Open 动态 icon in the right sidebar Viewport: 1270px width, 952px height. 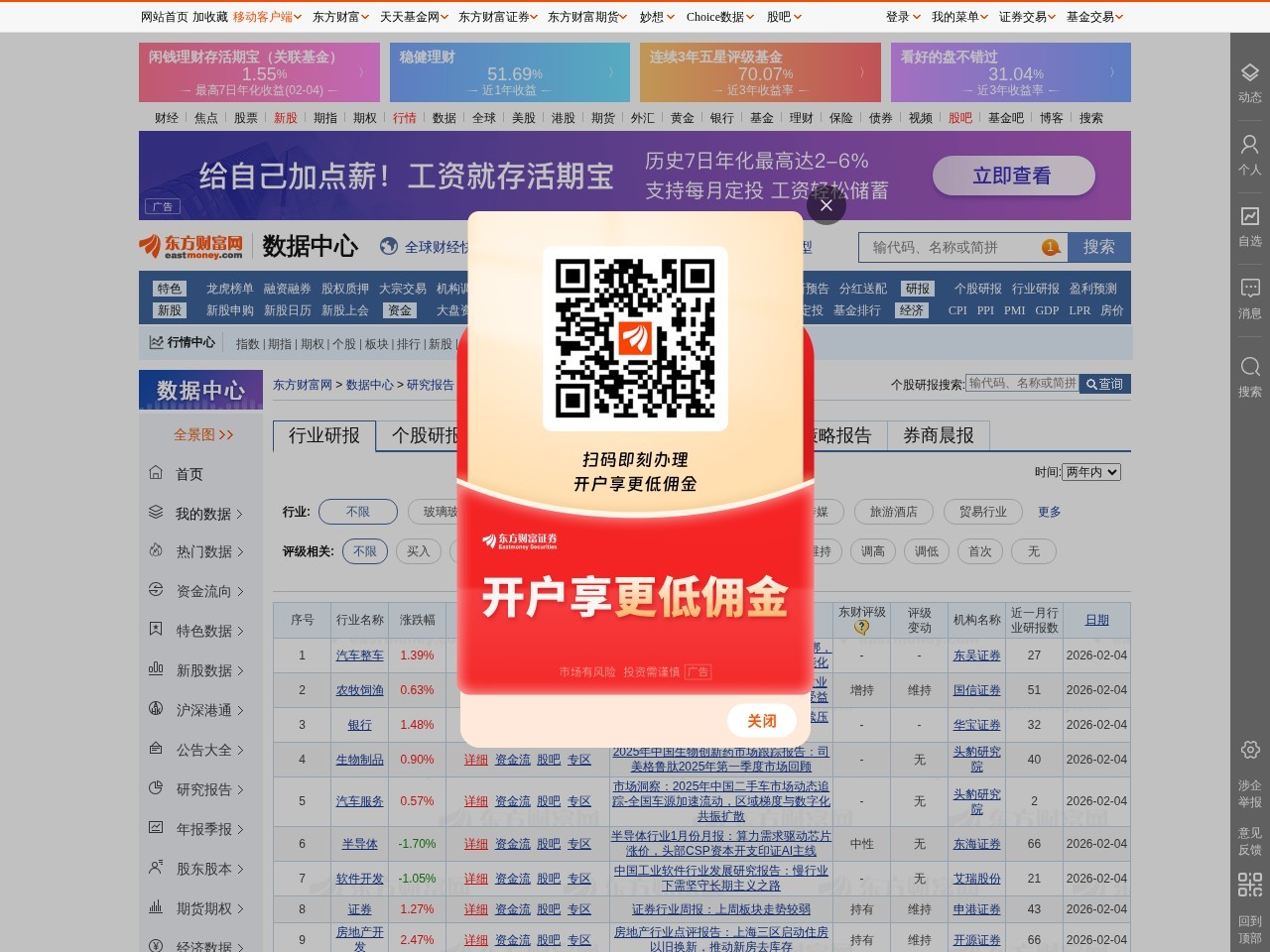[x=1250, y=73]
